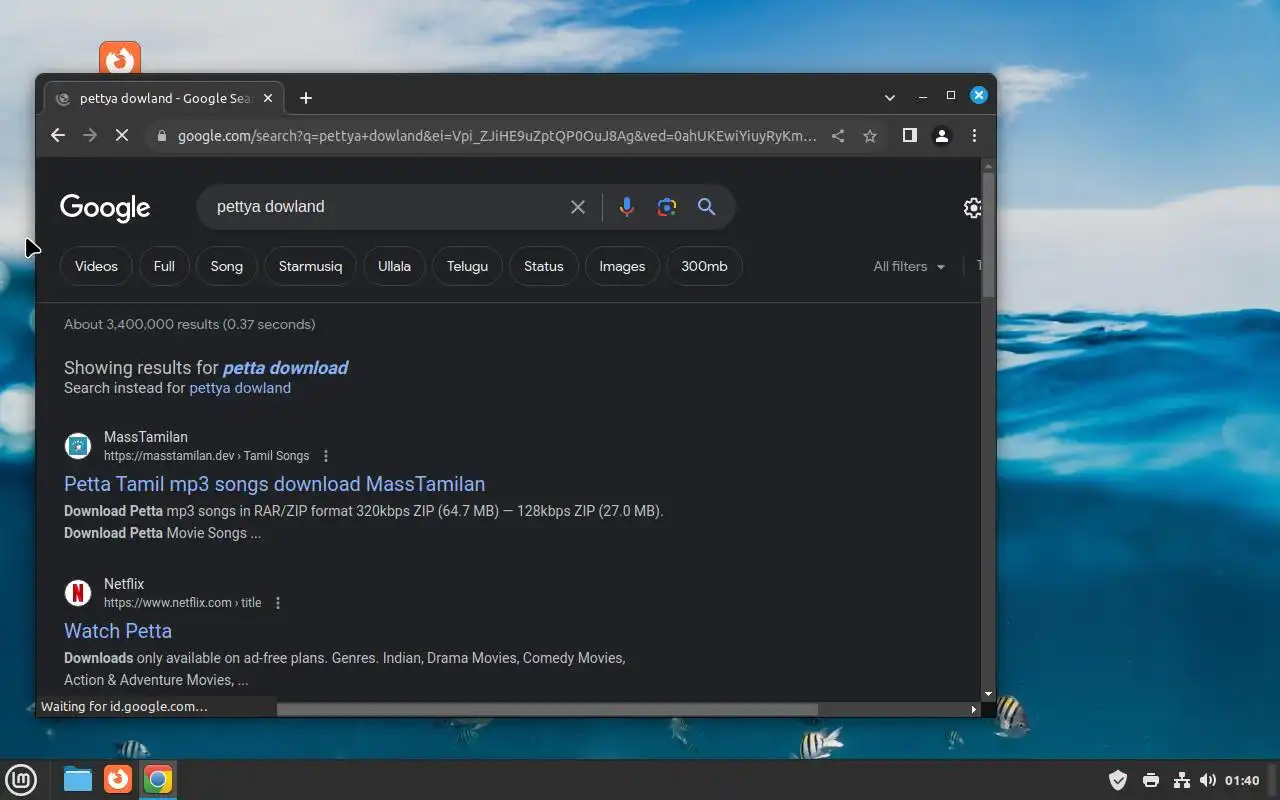Apply the Song filter chip
This screenshot has width=1280, height=800.
(226, 266)
